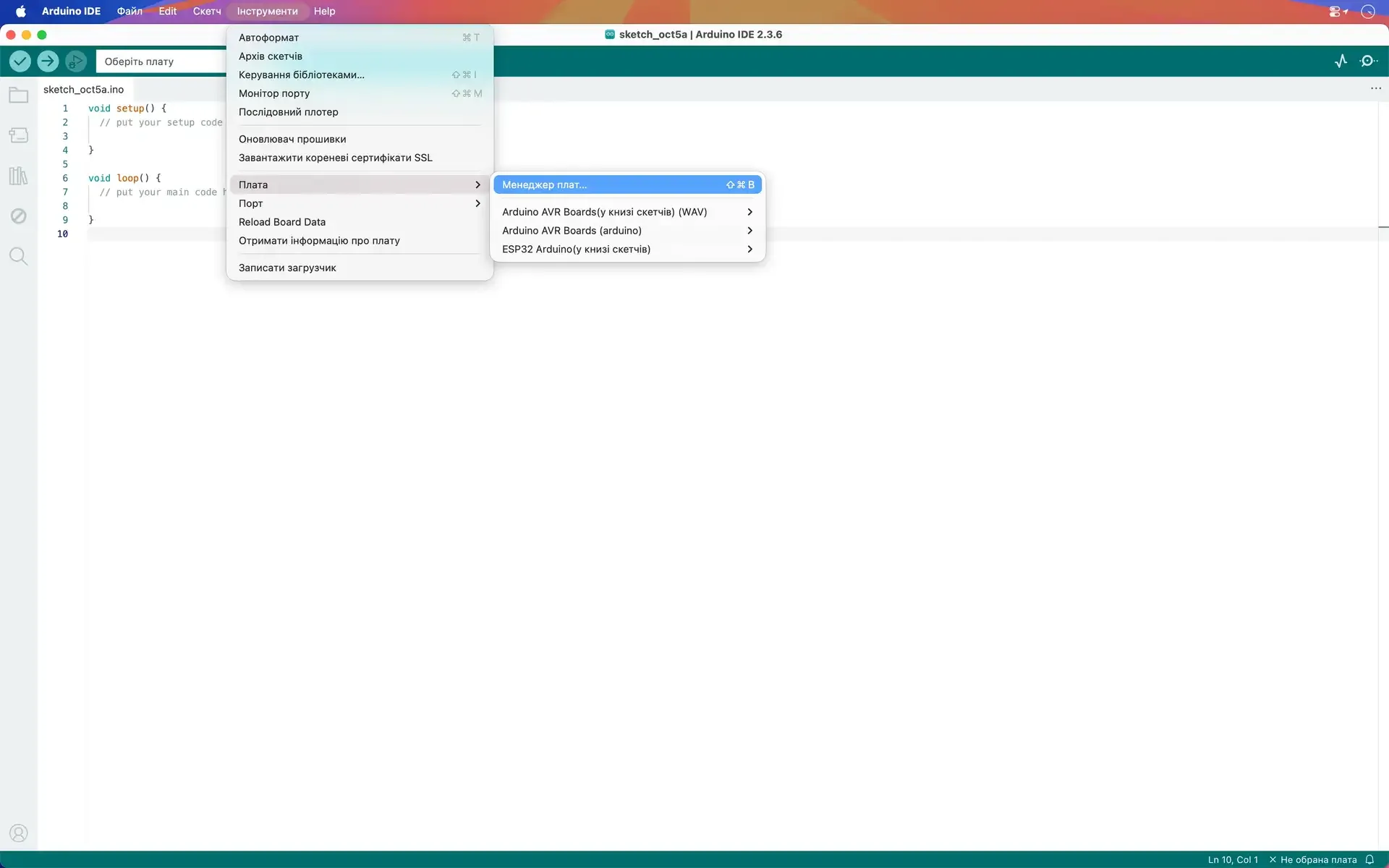Click the Upload arrow button
1389x868 pixels.
coord(48,61)
